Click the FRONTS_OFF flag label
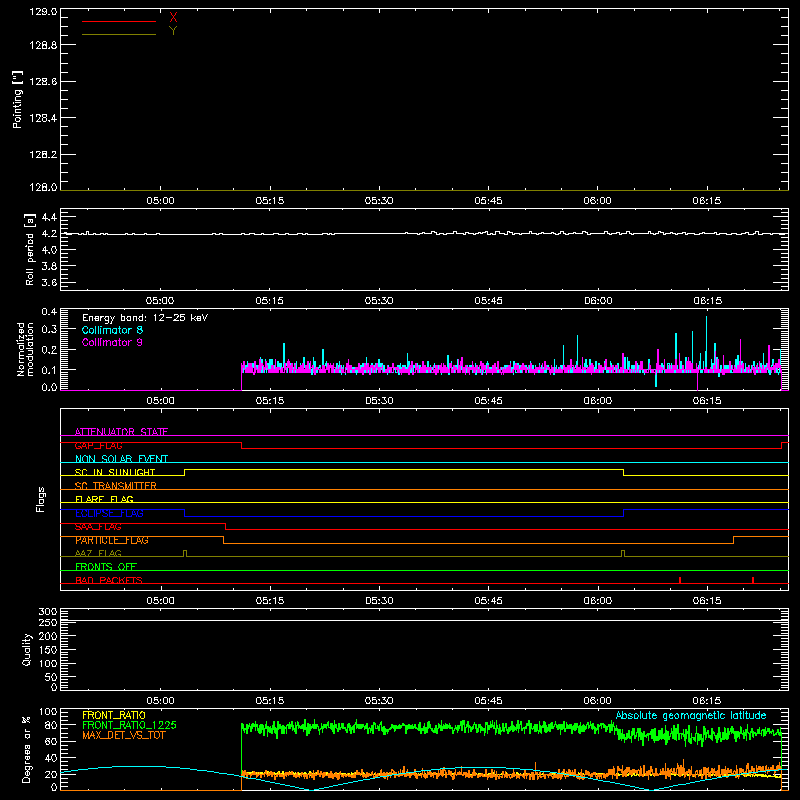Screen dimensions: 800x800 [x=106, y=566]
